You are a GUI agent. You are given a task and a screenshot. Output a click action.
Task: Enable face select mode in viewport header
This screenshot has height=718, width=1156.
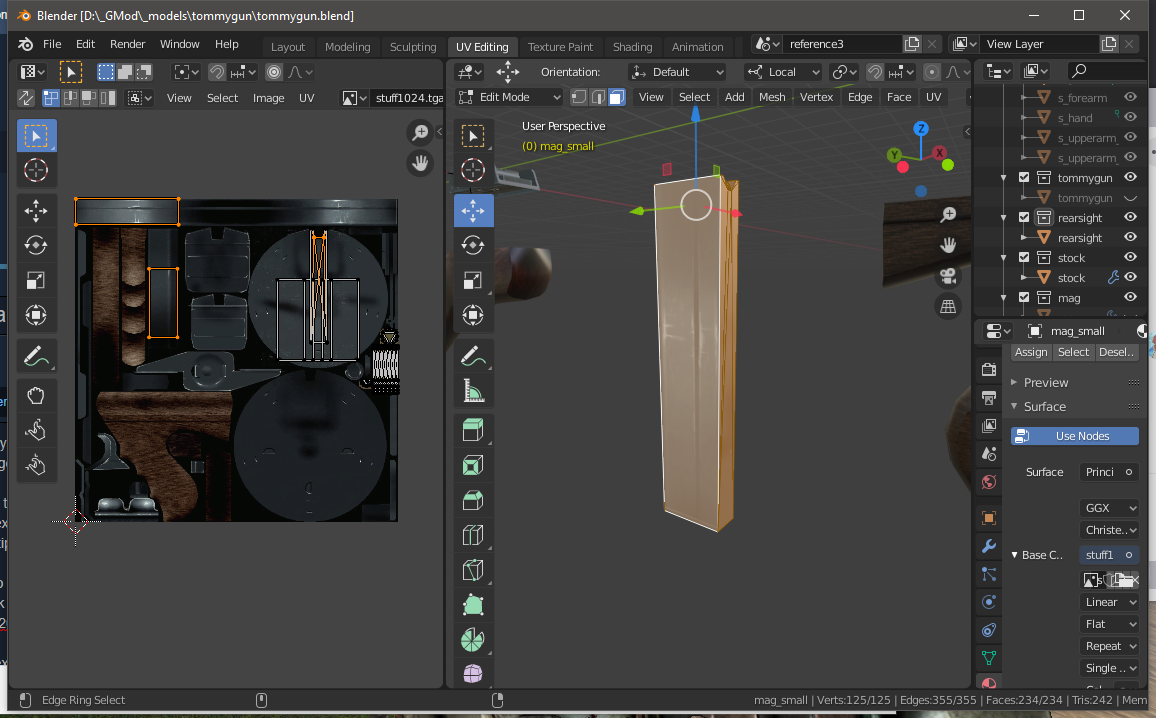[x=617, y=97]
